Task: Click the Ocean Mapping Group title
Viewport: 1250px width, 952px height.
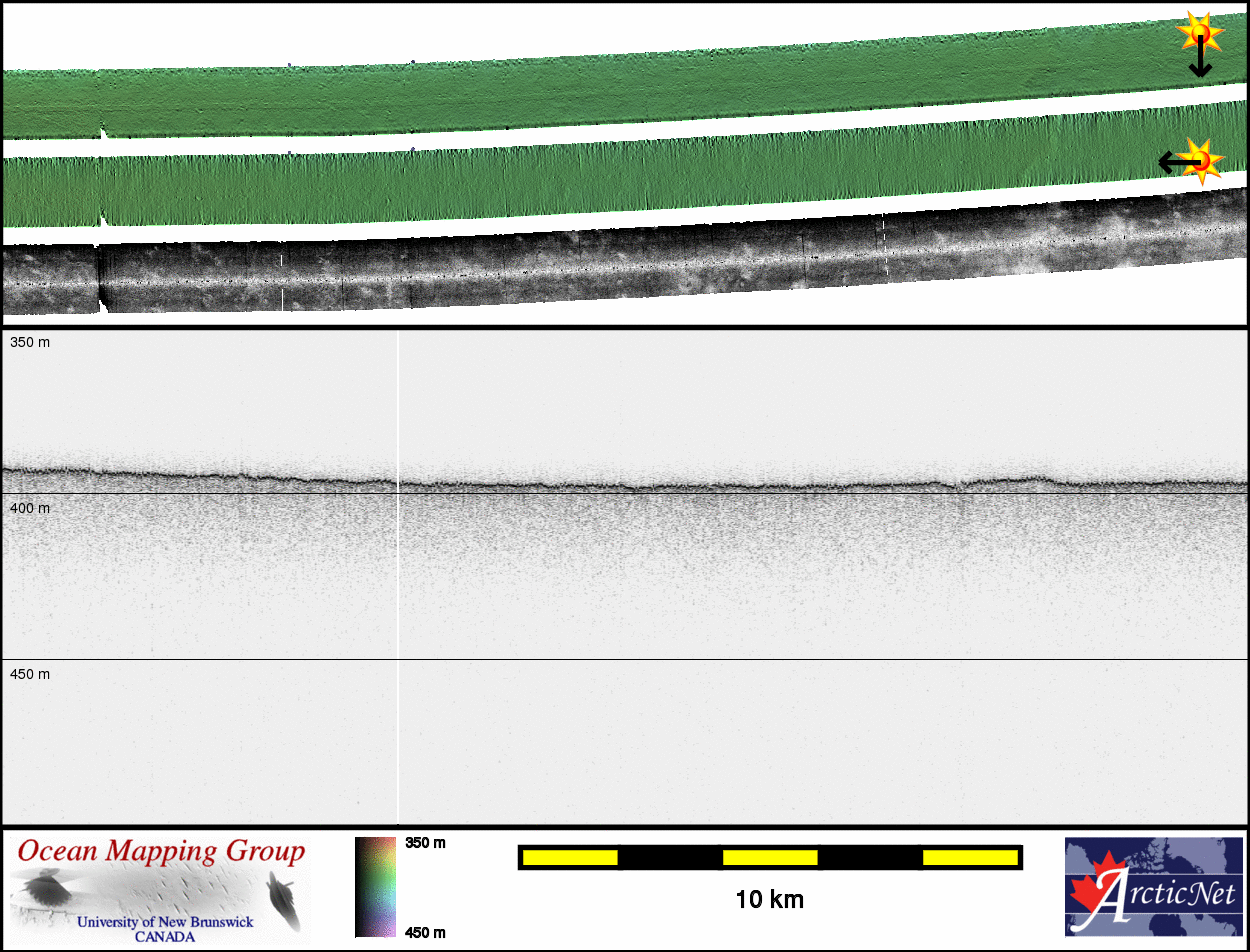Action: tap(161, 852)
